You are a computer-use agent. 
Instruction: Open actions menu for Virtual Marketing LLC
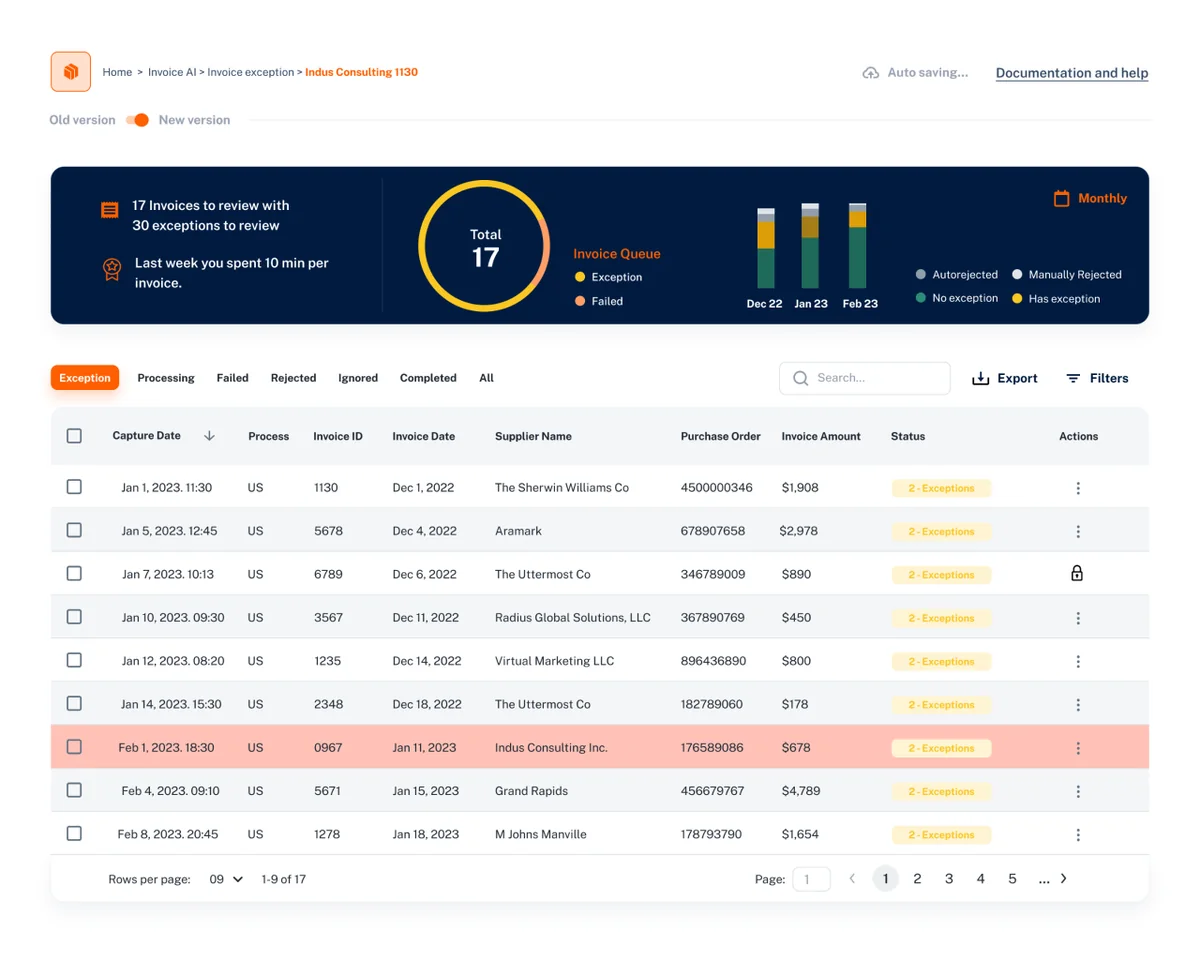1078,661
